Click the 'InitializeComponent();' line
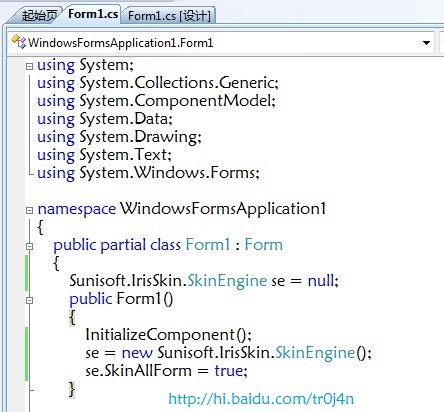This screenshot has height=412, width=444. (168, 335)
